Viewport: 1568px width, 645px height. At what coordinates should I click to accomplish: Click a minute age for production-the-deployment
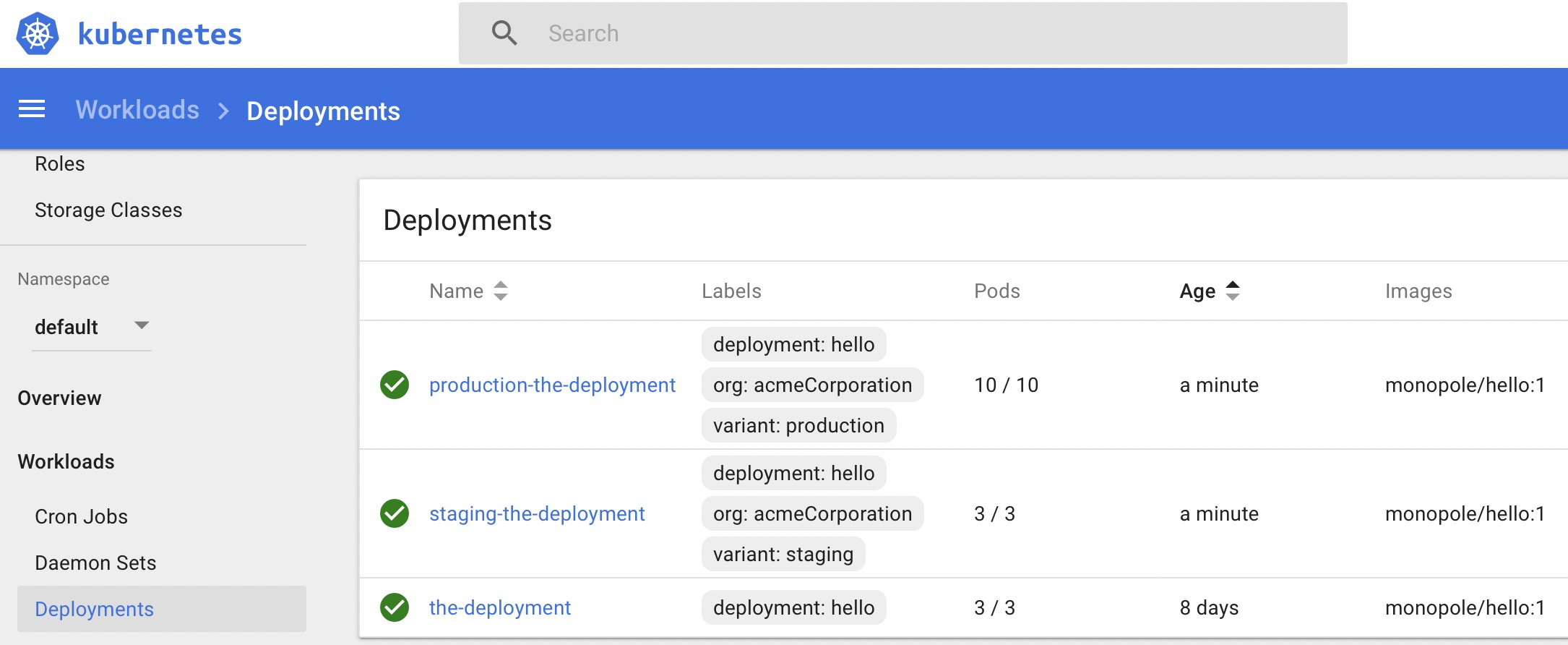pos(1219,385)
